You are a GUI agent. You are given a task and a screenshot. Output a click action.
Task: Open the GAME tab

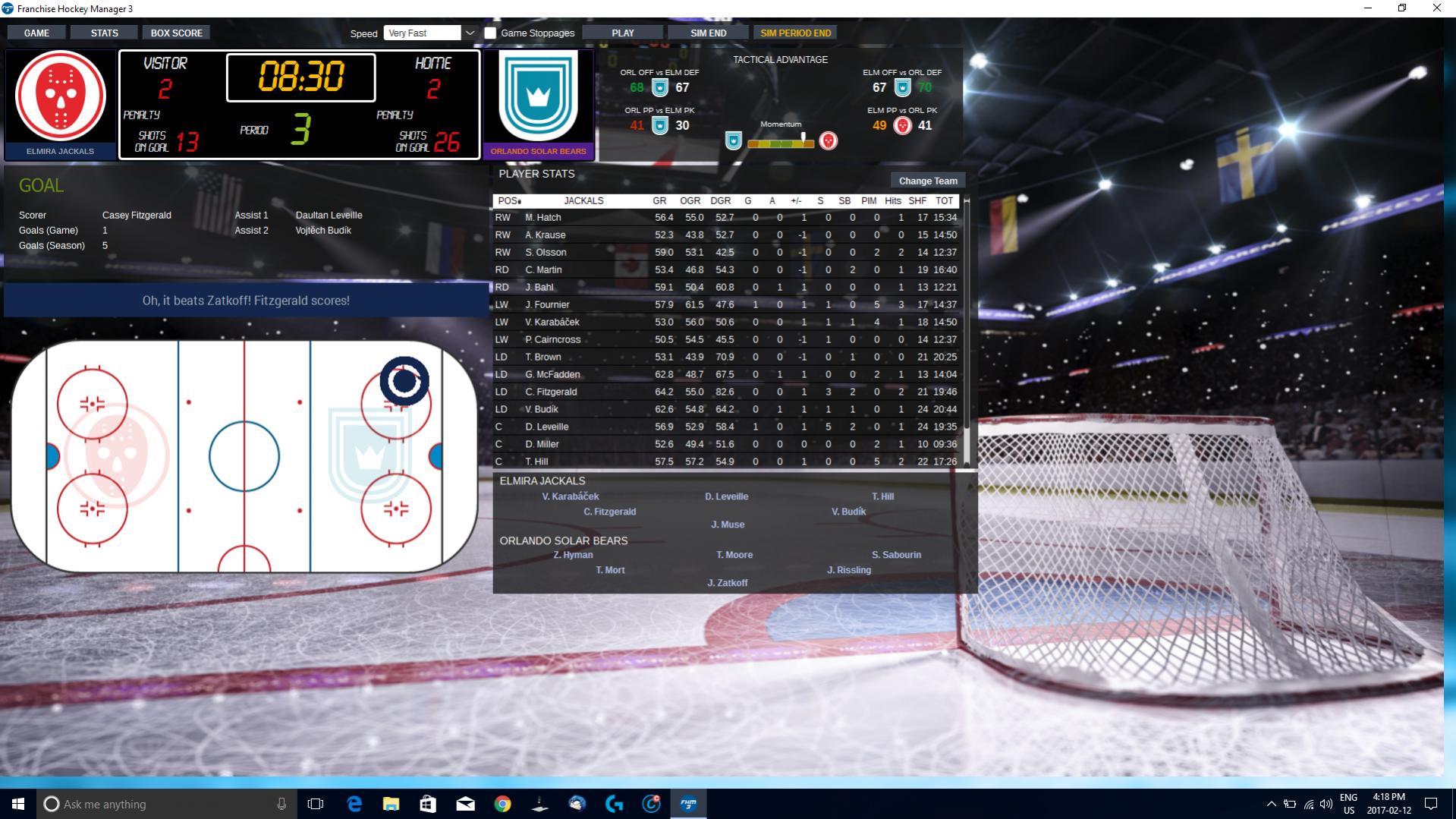pyautogui.click(x=36, y=33)
